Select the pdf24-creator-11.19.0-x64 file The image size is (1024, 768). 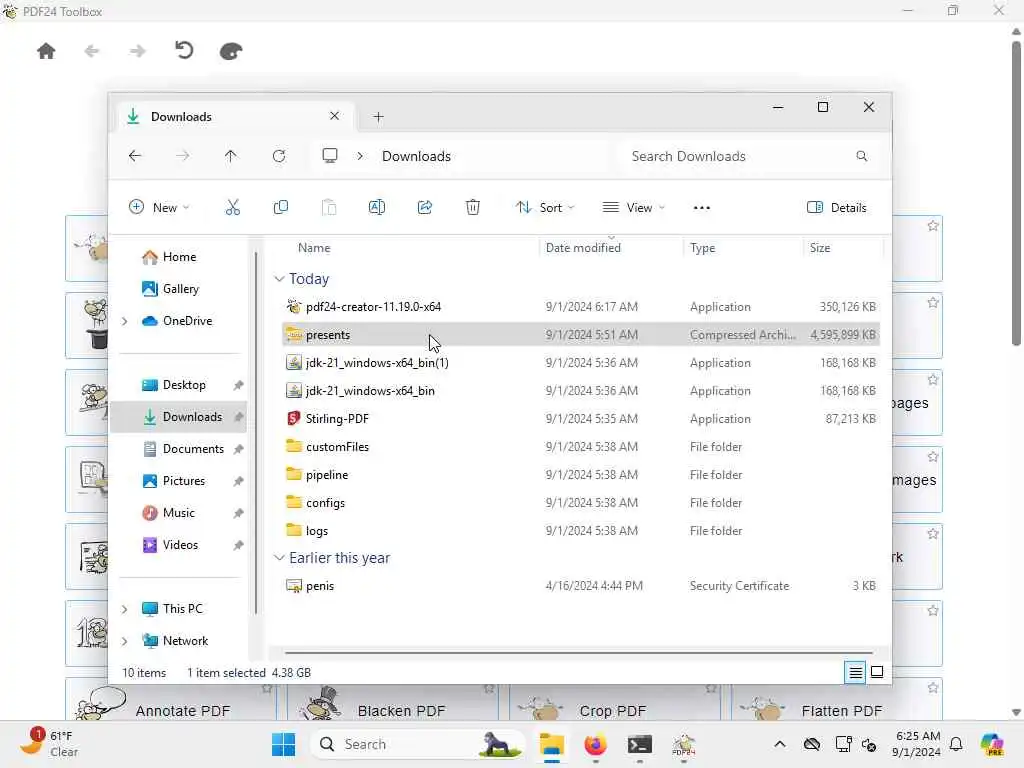pos(581,306)
